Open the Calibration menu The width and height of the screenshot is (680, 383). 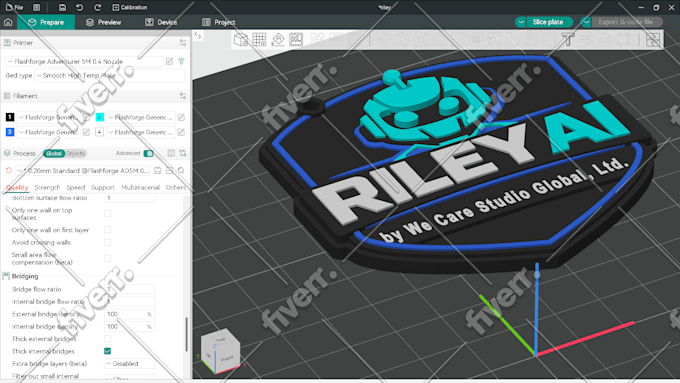tap(130, 7)
